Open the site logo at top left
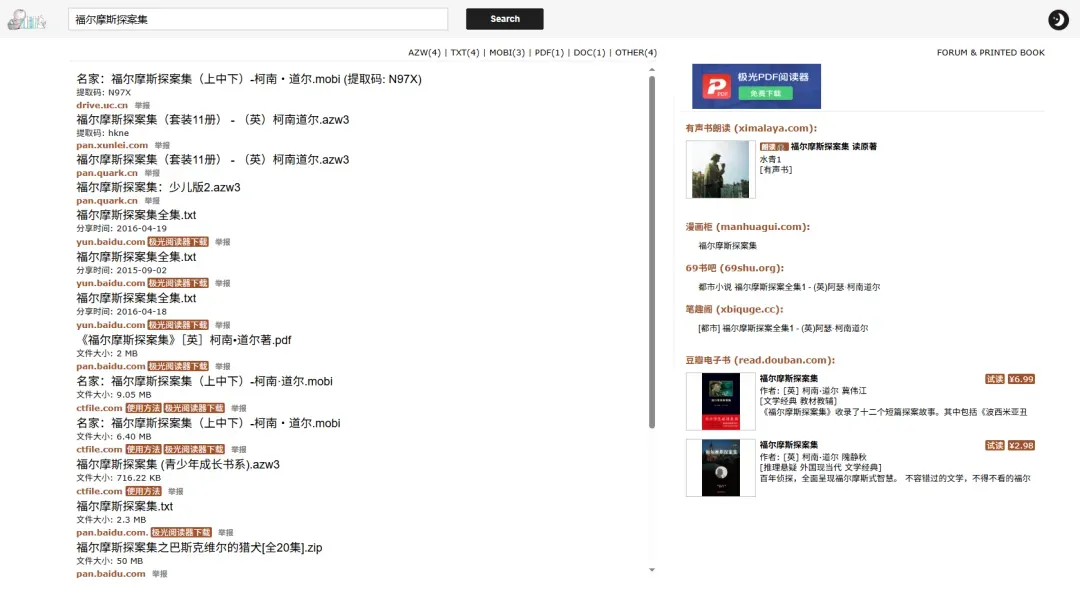This screenshot has width=1080, height=589. (27, 19)
